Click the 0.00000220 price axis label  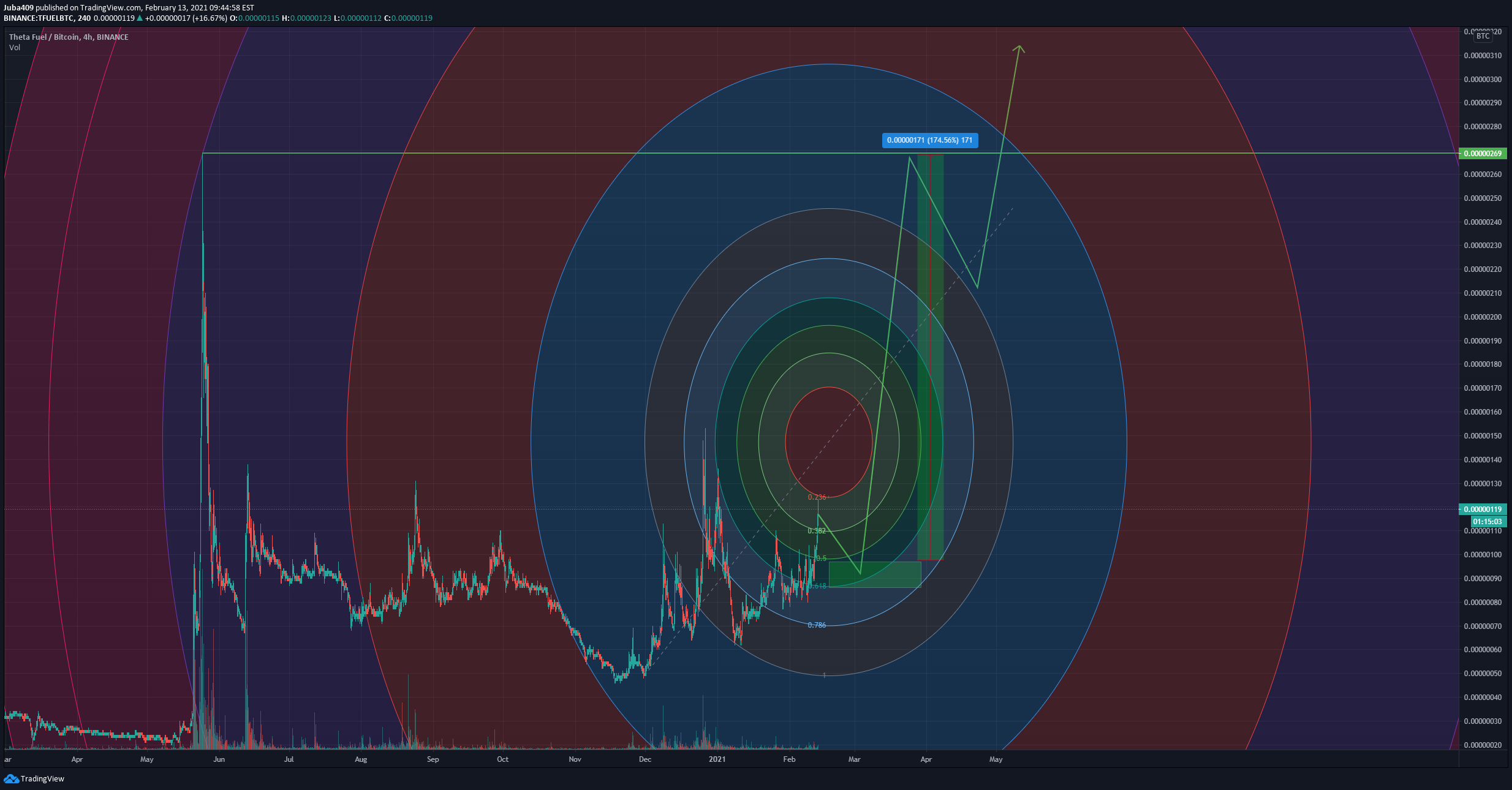[1483, 269]
